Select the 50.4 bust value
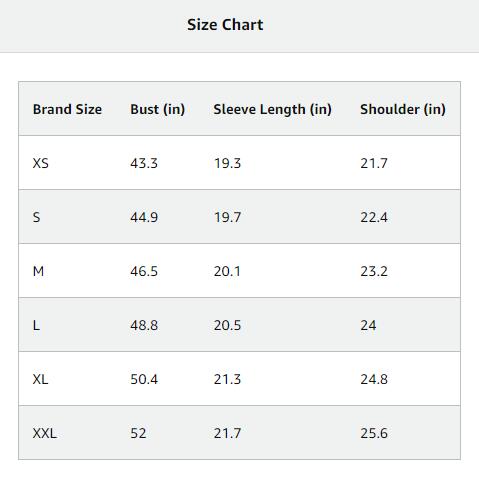 pos(144,379)
